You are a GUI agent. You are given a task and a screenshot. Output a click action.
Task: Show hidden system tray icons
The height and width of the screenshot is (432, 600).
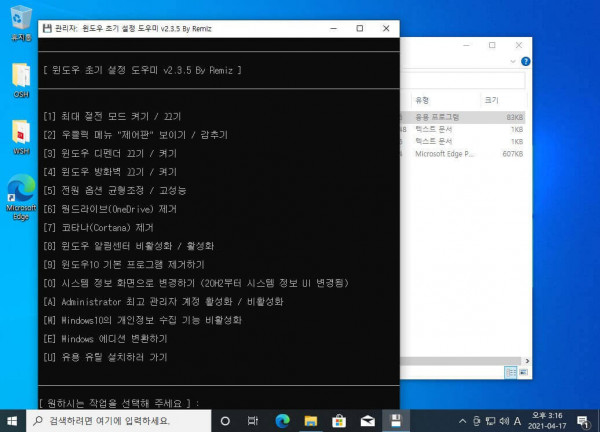[462, 421]
